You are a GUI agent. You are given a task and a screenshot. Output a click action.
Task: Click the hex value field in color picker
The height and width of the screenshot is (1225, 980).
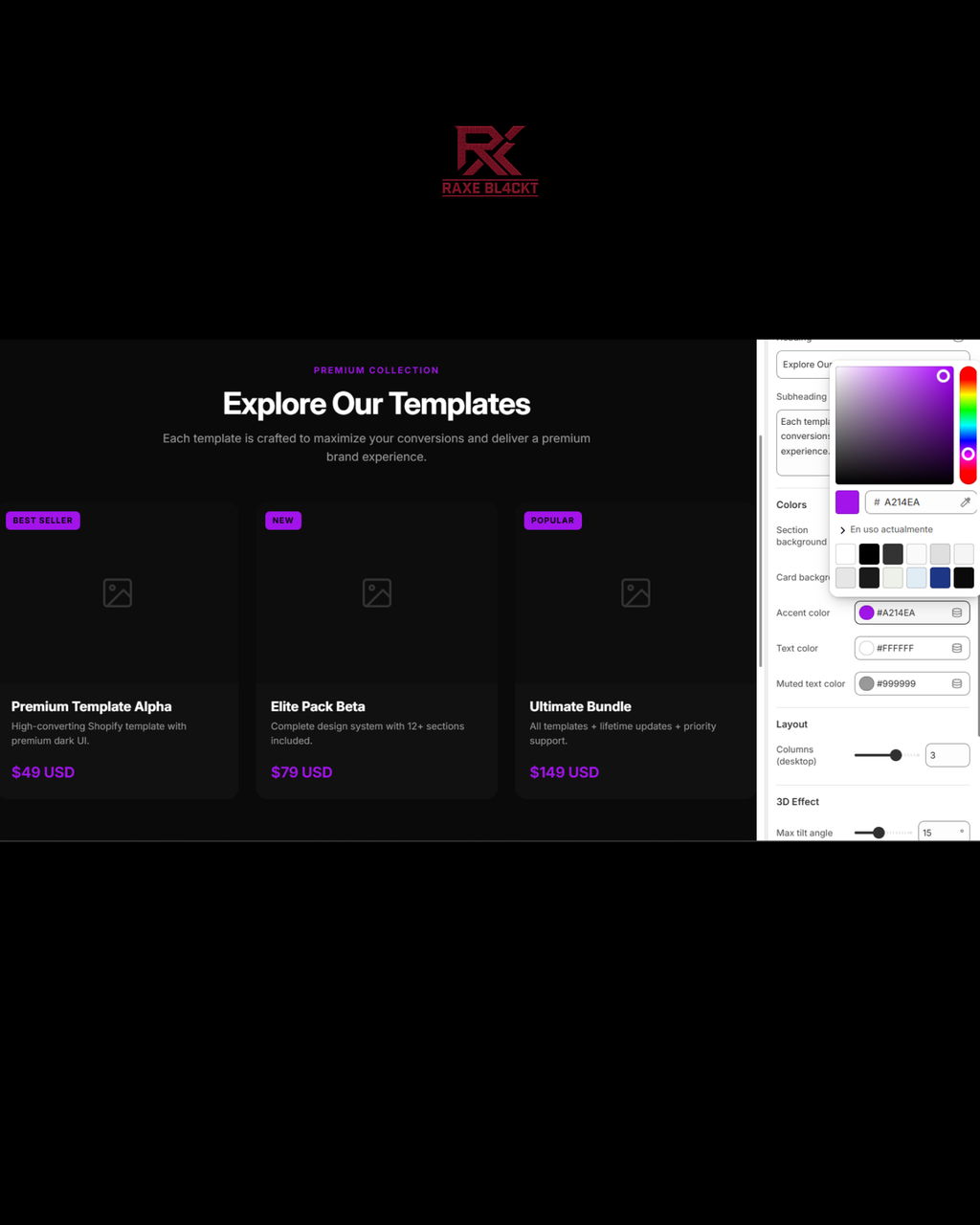pyautogui.click(x=920, y=502)
